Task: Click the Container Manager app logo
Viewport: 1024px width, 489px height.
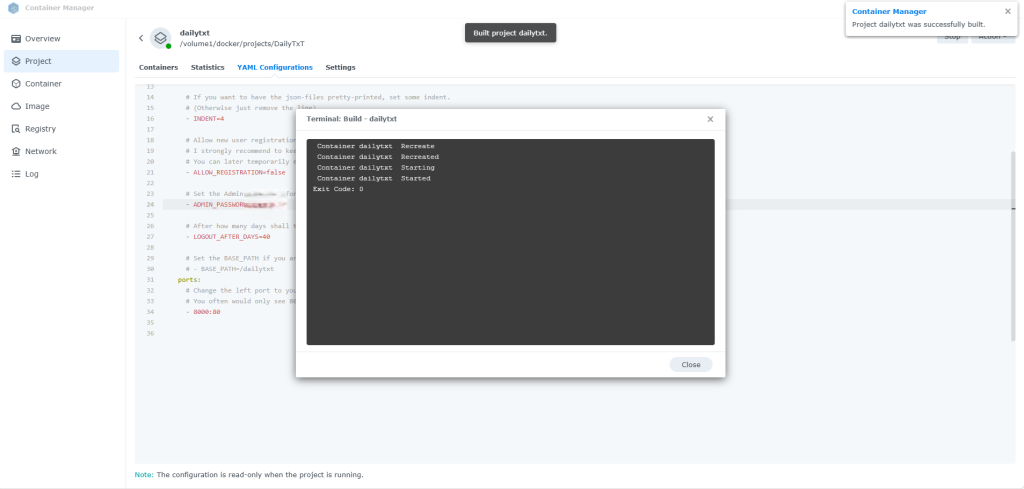Action: coord(12,8)
